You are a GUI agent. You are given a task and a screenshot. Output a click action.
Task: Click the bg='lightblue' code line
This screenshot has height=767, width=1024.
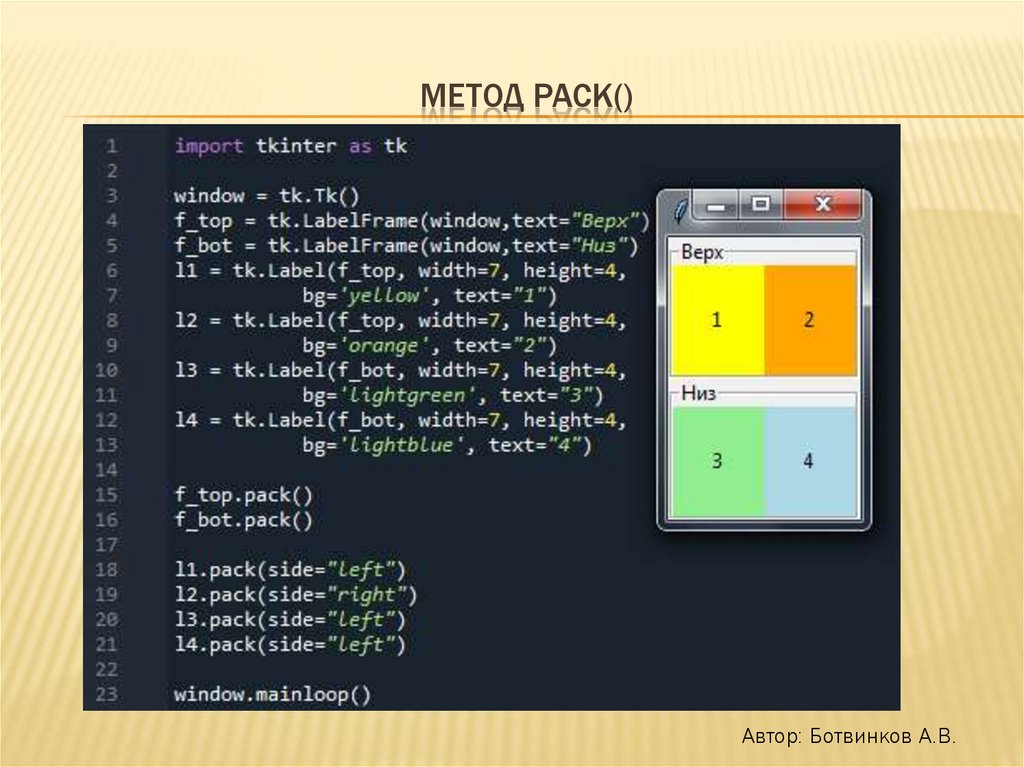point(447,446)
